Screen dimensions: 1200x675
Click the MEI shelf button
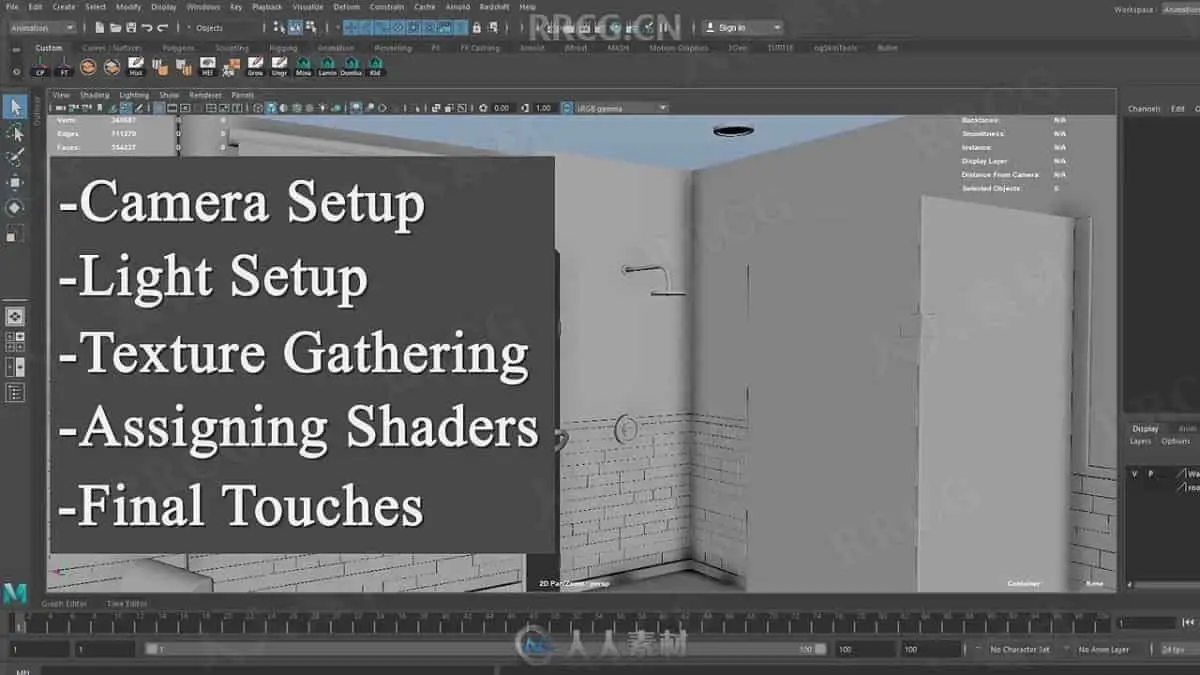209,67
